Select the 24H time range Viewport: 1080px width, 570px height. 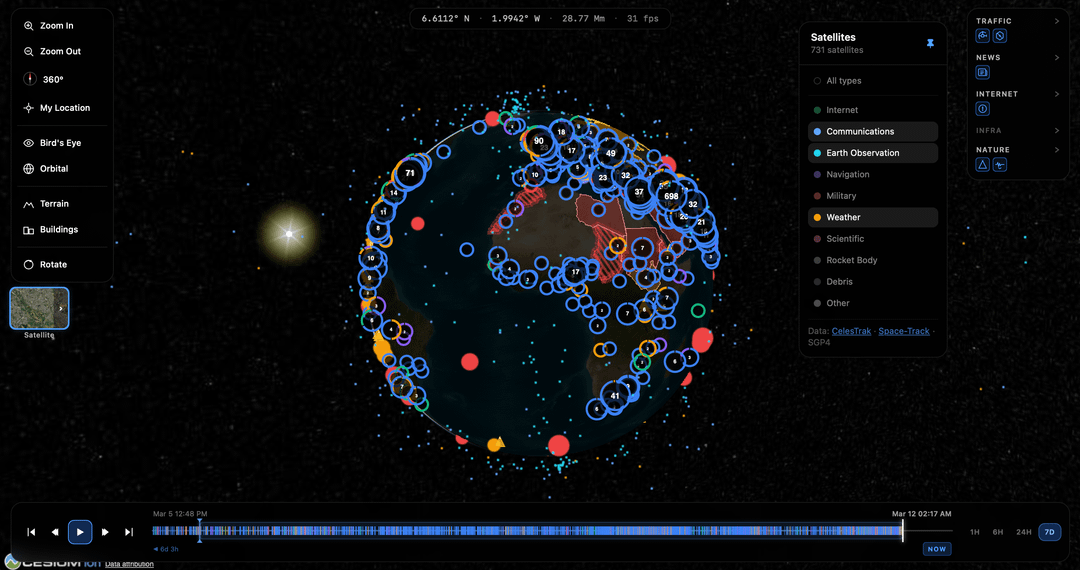point(1023,532)
